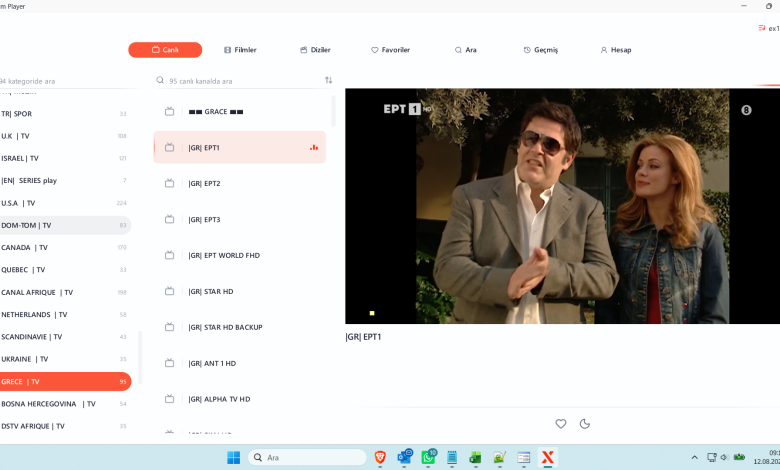Click the network tray icon
Image resolution: width=780 pixels, height=470 pixels.
point(712,457)
